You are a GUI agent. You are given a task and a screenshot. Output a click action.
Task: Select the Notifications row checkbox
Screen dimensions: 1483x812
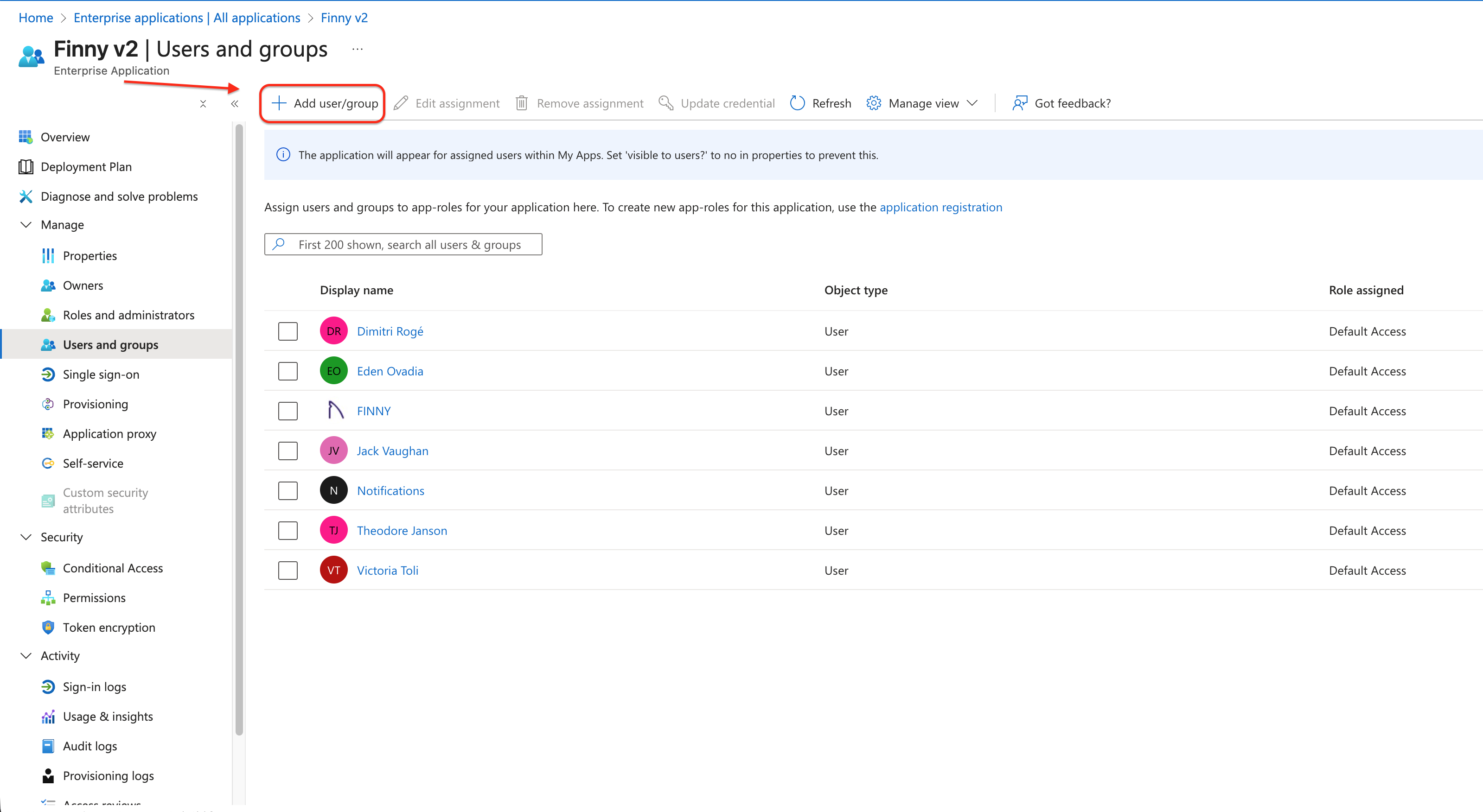pos(288,491)
